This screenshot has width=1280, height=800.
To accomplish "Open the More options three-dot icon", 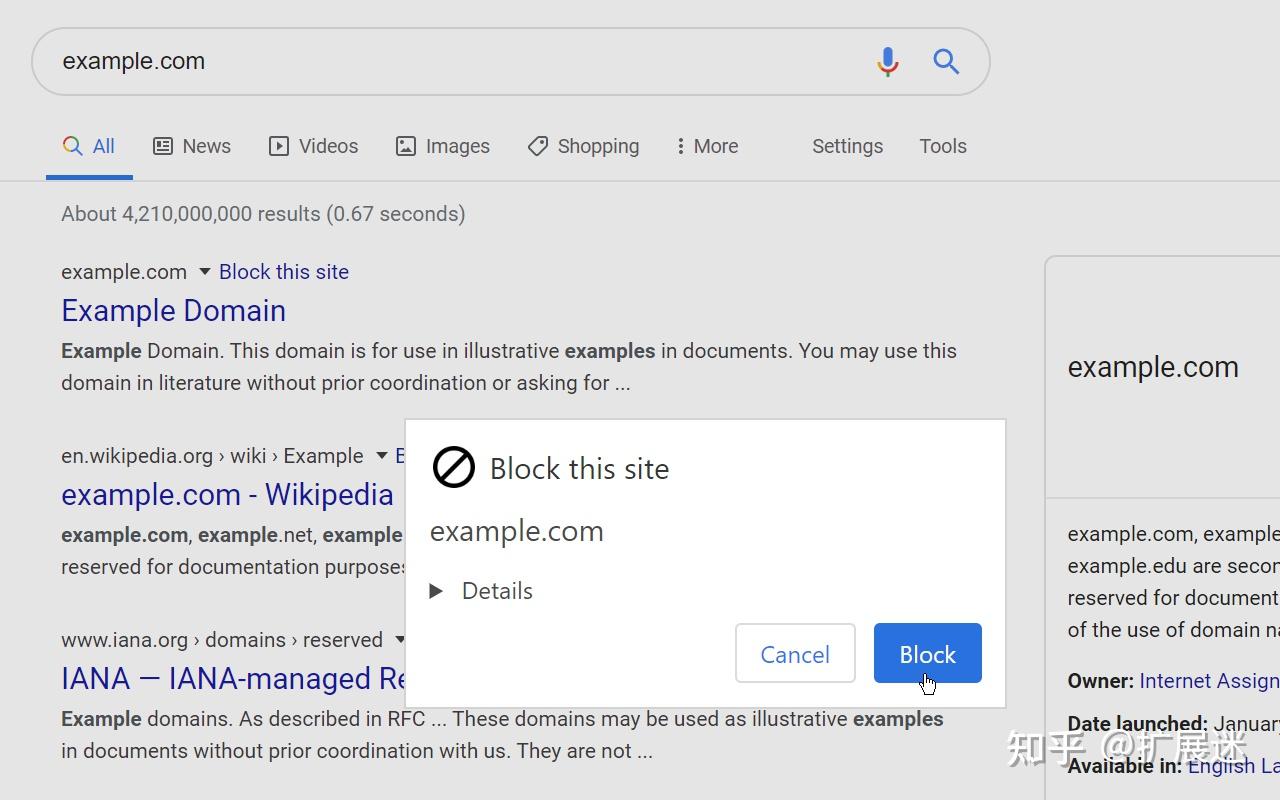I will click(x=679, y=146).
